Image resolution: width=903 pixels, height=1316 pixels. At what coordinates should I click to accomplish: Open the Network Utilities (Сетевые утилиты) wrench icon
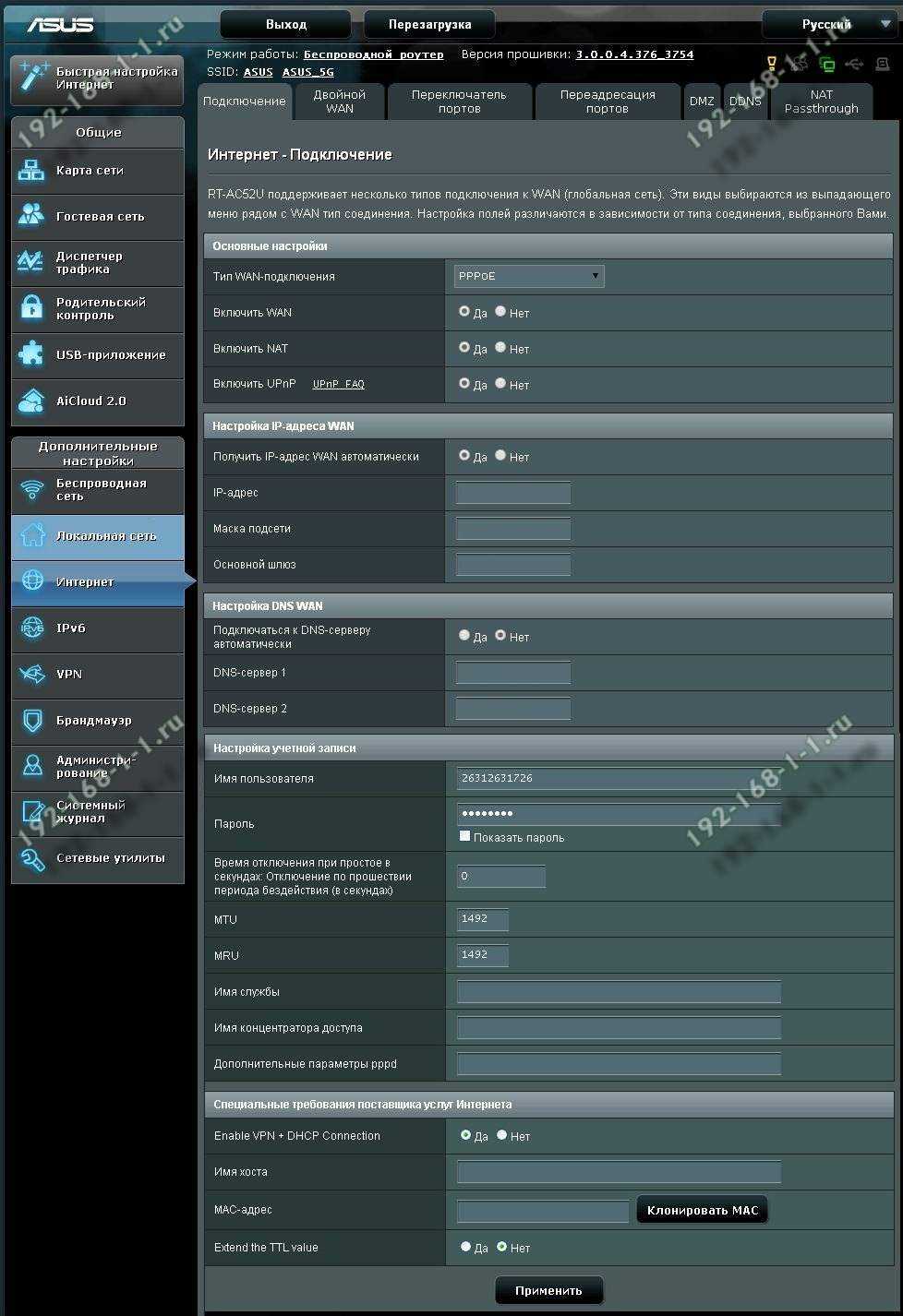click(32, 858)
